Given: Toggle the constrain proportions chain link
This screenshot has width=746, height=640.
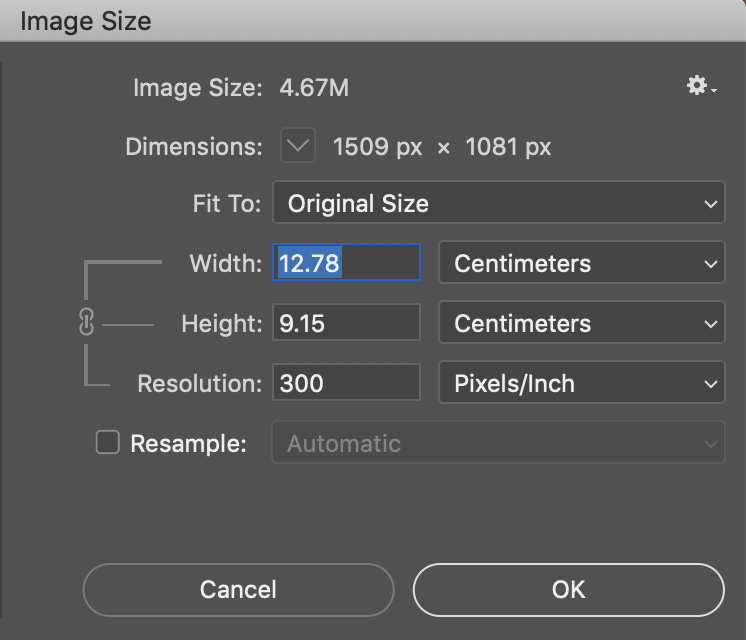Looking at the screenshot, I should [86, 323].
